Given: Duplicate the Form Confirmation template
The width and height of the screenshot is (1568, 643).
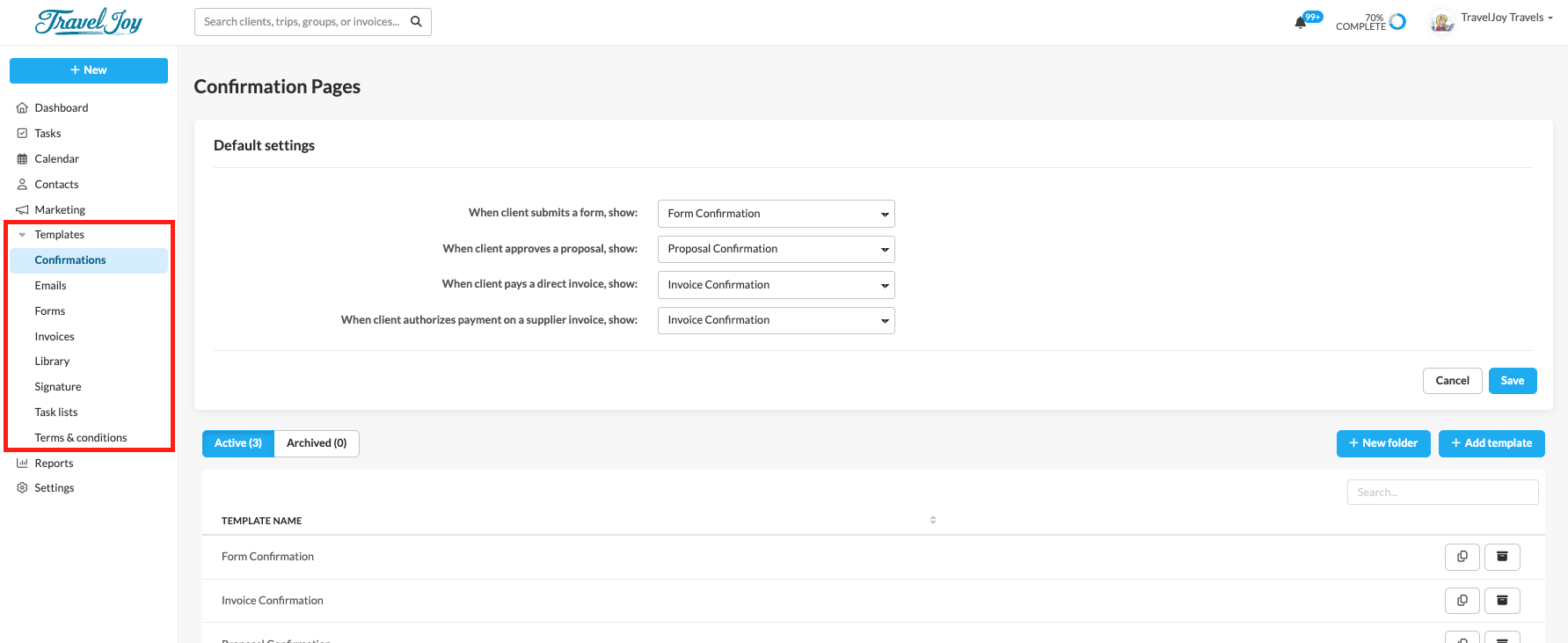Looking at the screenshot, I should pyautogui.click(x=1462, y=557).
